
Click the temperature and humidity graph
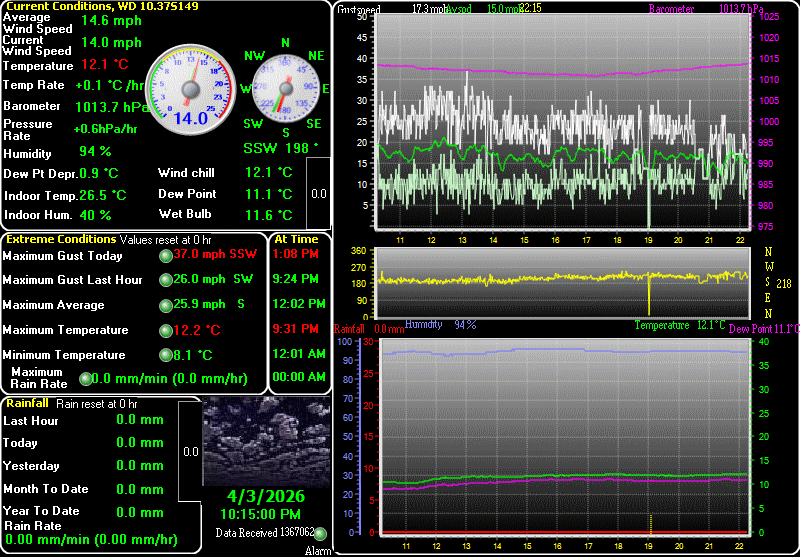coord(563,435)
